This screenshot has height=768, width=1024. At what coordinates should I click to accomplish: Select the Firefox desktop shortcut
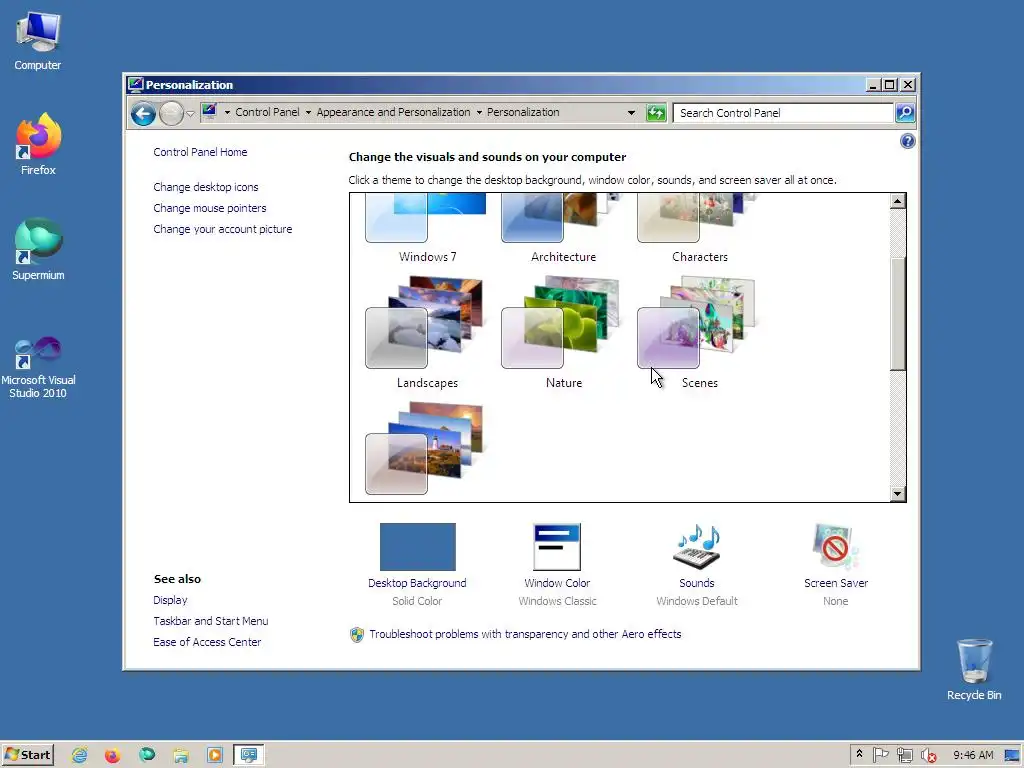click(x=38, y=144)
